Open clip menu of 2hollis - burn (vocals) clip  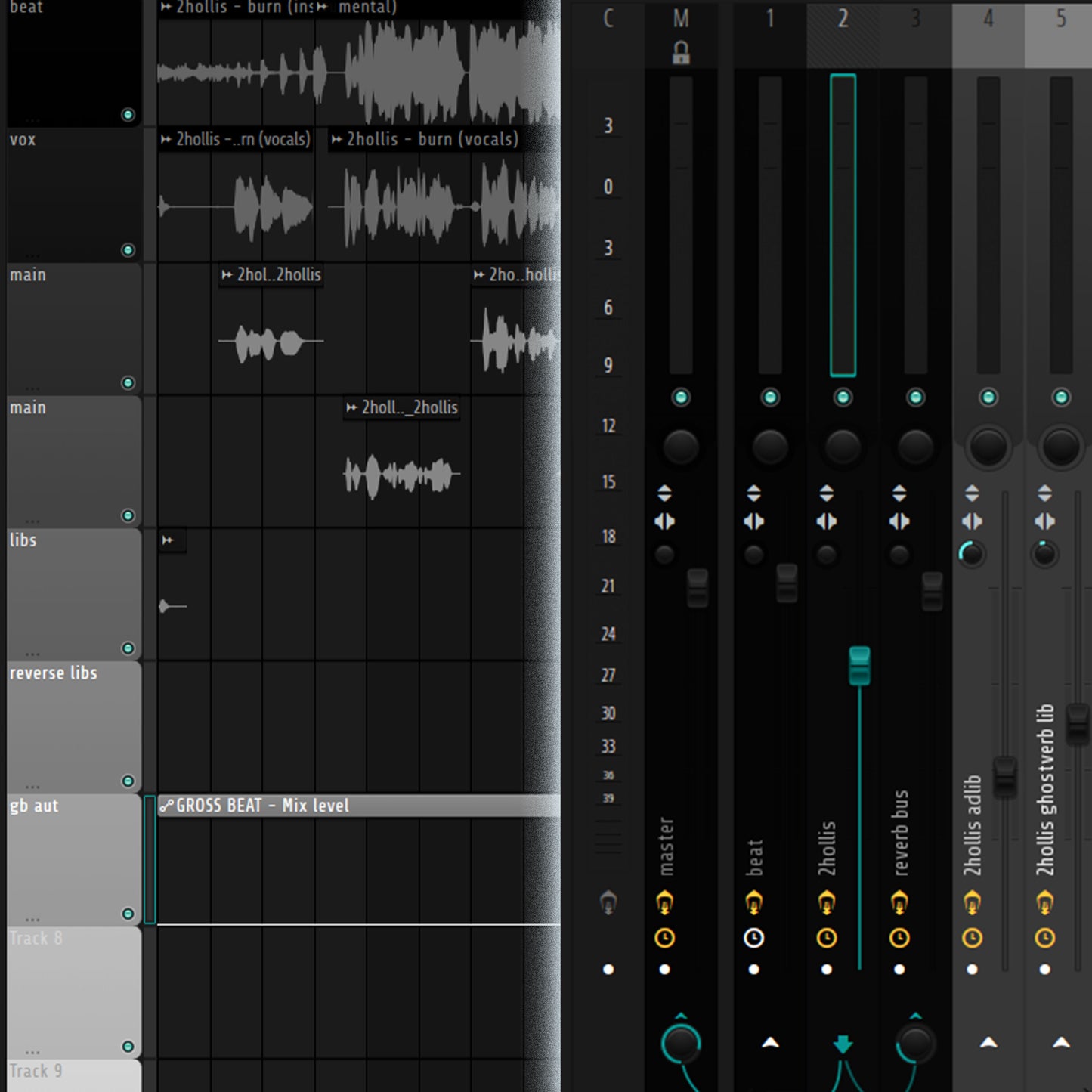[x=337, y=139]
